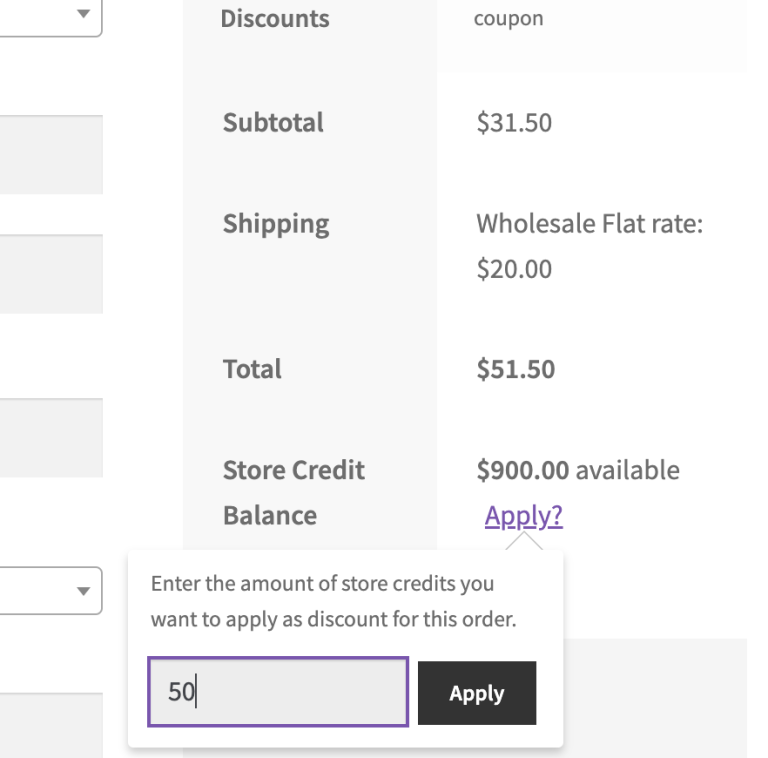Viewport: 768px width, 758px height.
Task: Click the dark Apply button
Action: point(477,693)
